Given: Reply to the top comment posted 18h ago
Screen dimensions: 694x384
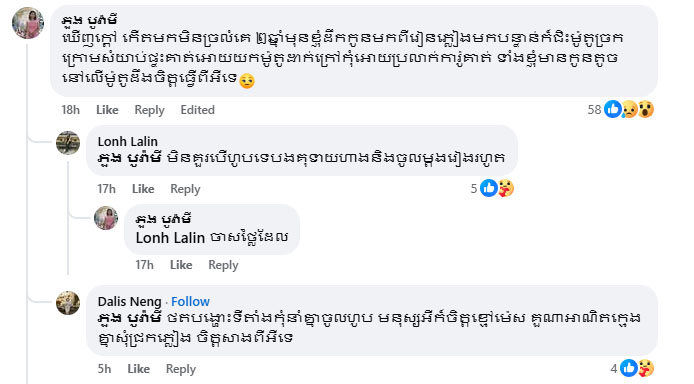Looking at the screenshot, I should [x=149, y=110].
